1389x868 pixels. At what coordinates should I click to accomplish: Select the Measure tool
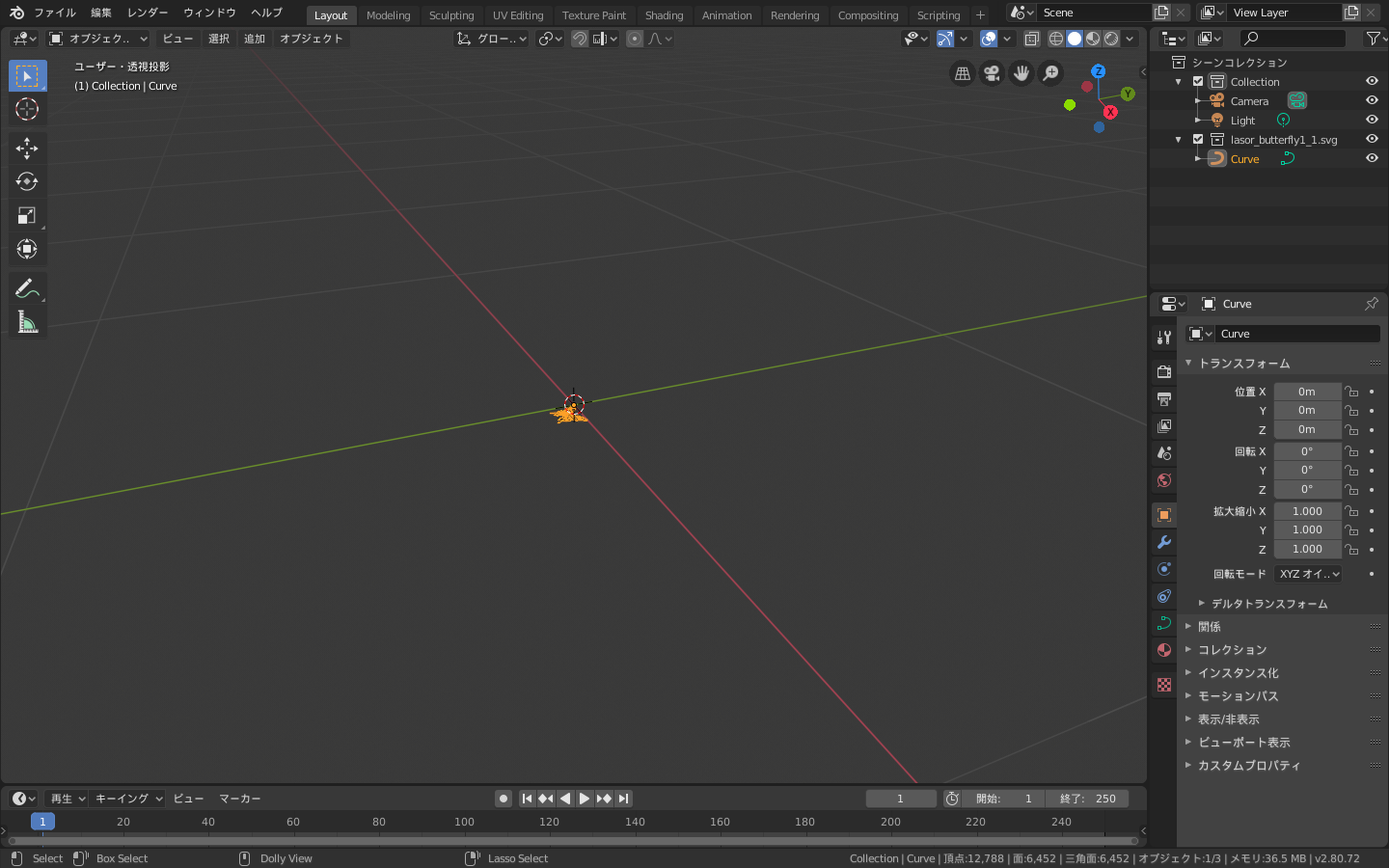pos(27,322)
